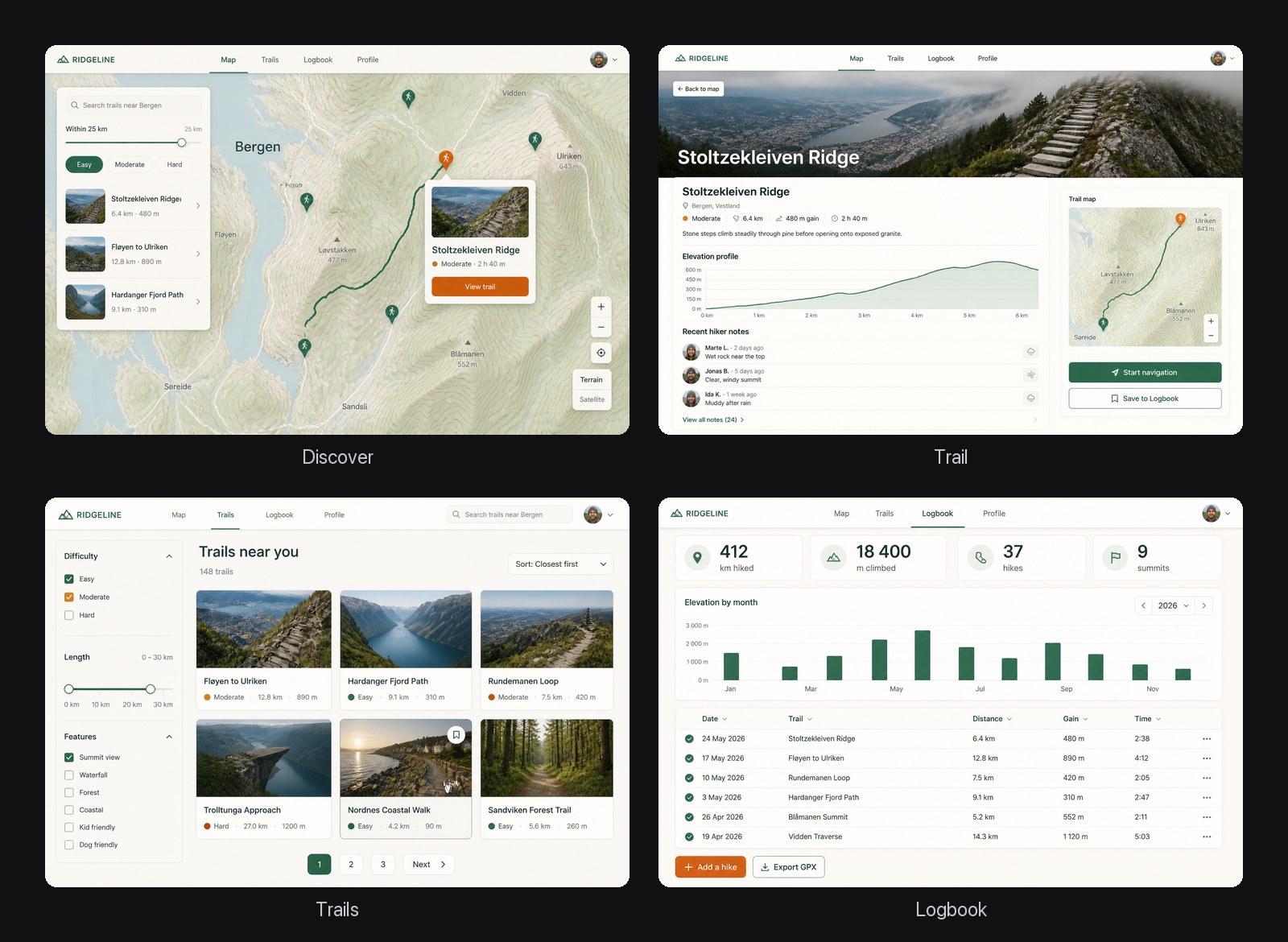Click search magnifier in Discover search box
The image size is (1288, 942).
click(x=75, y=105)
